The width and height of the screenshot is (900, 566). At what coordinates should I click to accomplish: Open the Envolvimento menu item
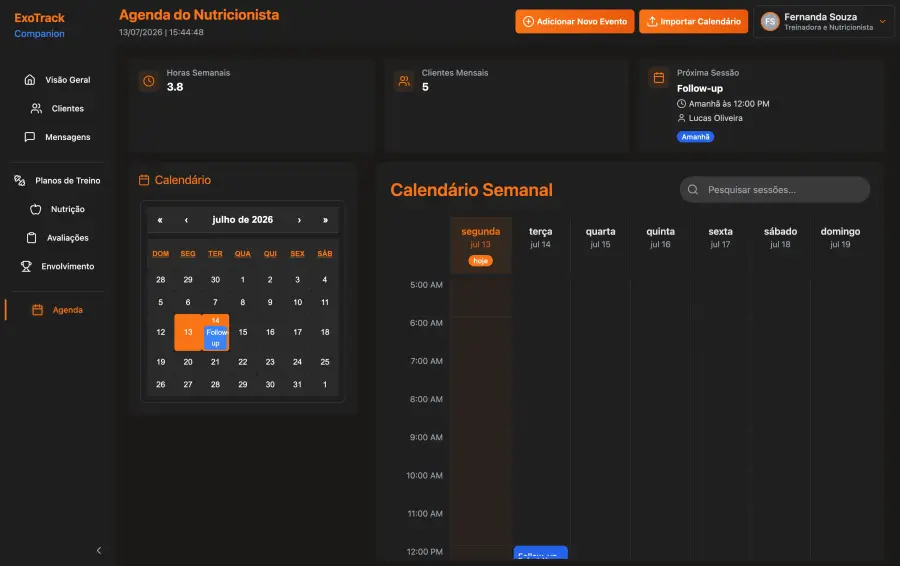pos(57,266)
